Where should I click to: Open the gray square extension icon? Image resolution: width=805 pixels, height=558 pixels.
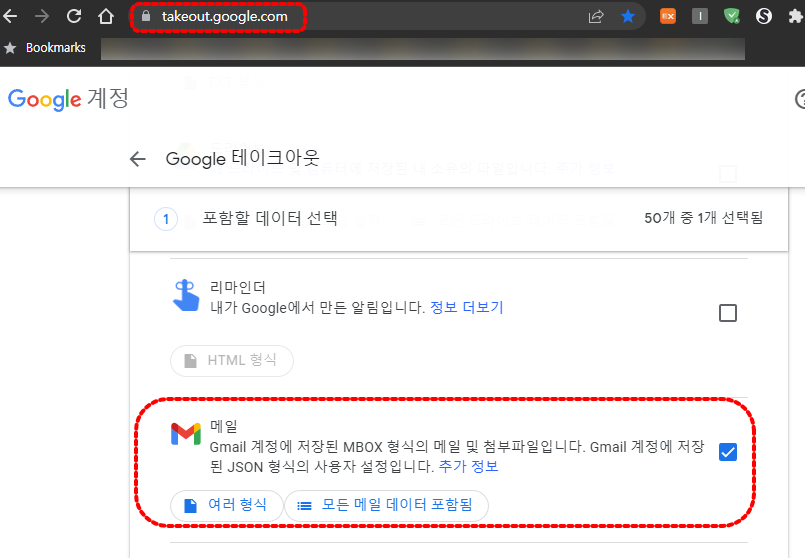tap(700, 16)
